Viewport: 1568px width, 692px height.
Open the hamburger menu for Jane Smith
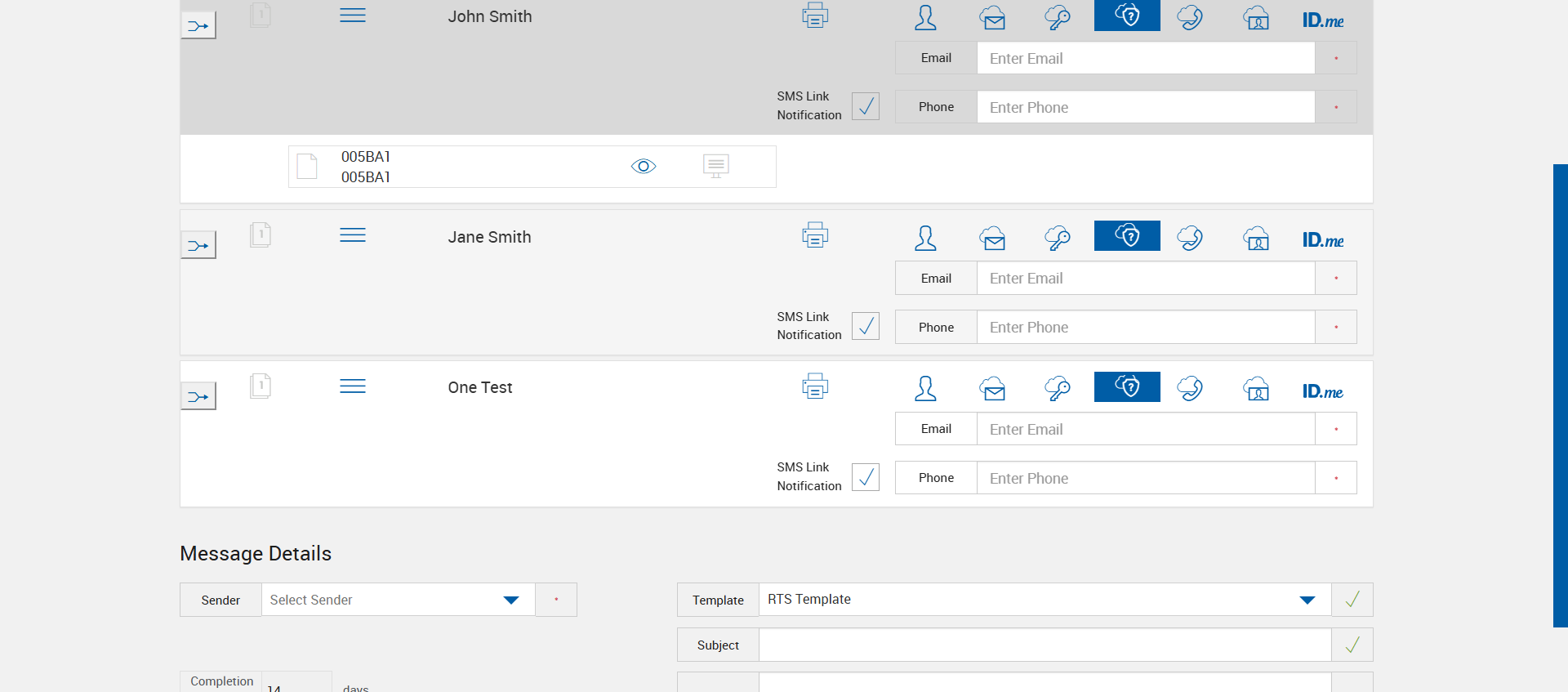pyautogui.click(x=353, y=235)
